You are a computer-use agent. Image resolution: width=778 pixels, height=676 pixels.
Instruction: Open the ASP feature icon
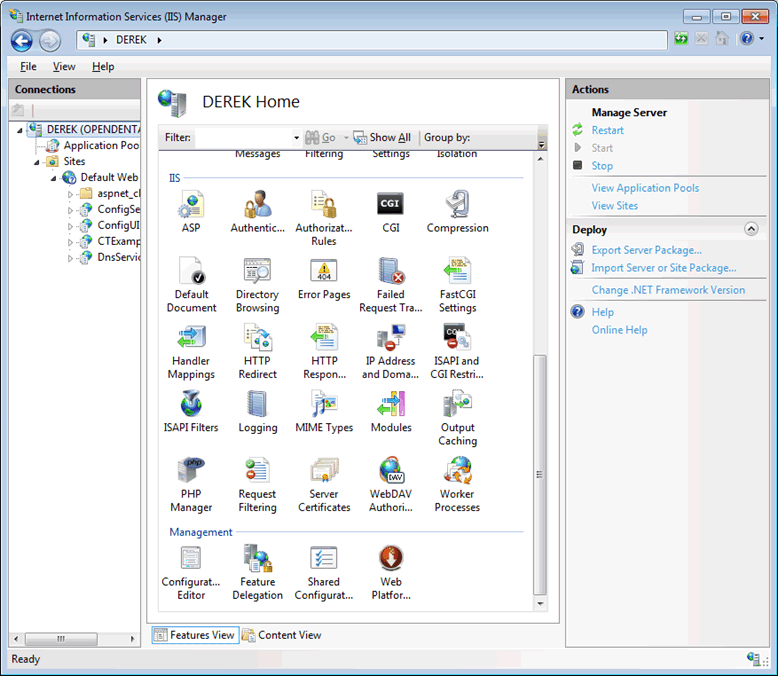pos(191,211)
